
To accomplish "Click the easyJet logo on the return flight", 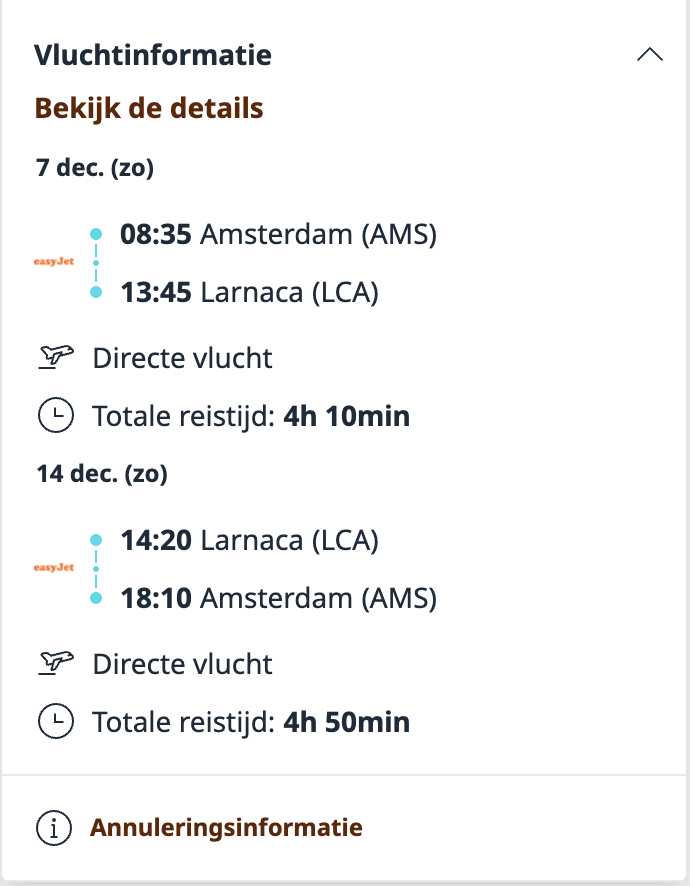I will click(53, 568).
